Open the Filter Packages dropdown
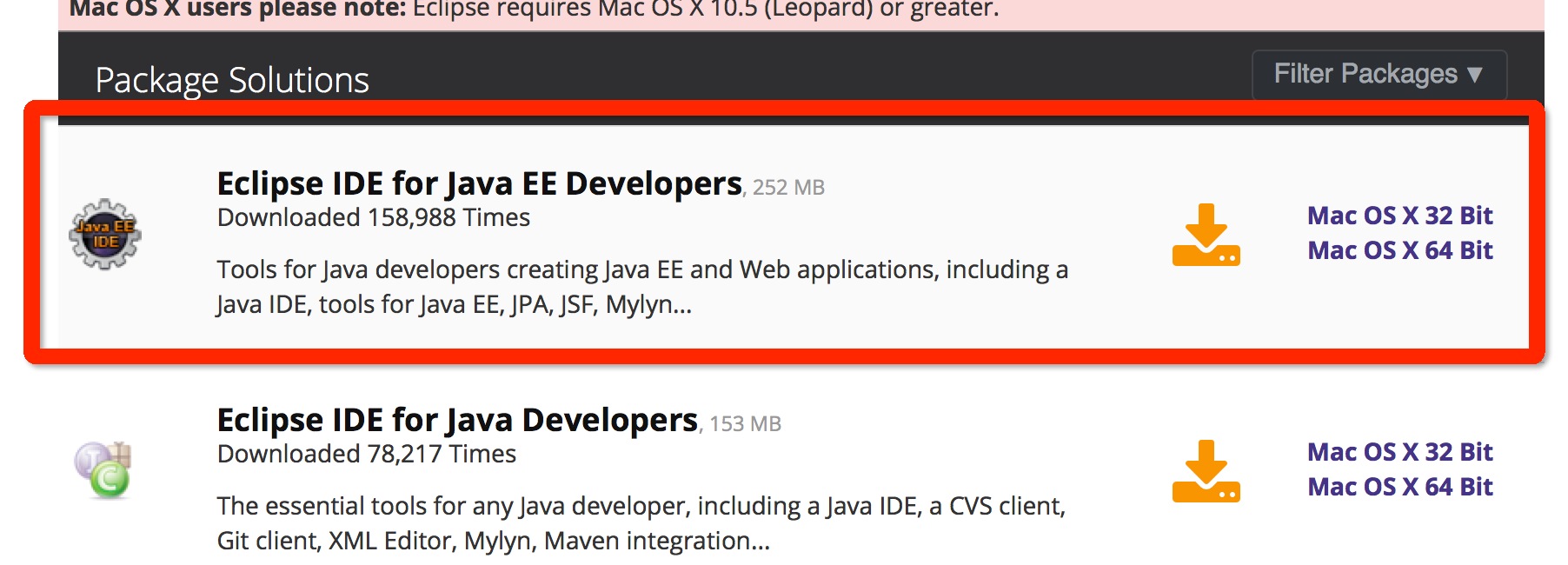This screenshot has height=565, width=1568. (1379, 75)
